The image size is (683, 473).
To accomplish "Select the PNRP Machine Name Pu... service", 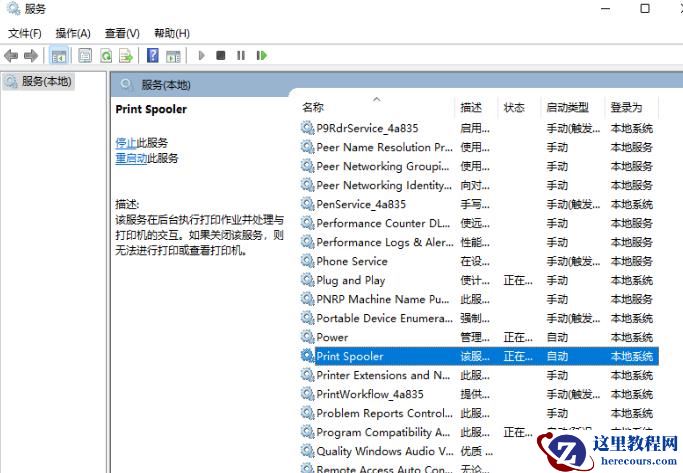I will coord(383,299).
